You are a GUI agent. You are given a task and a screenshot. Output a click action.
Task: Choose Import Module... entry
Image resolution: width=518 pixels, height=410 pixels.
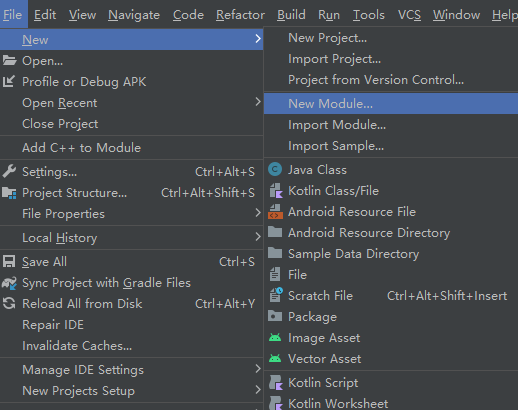(391, 125)
